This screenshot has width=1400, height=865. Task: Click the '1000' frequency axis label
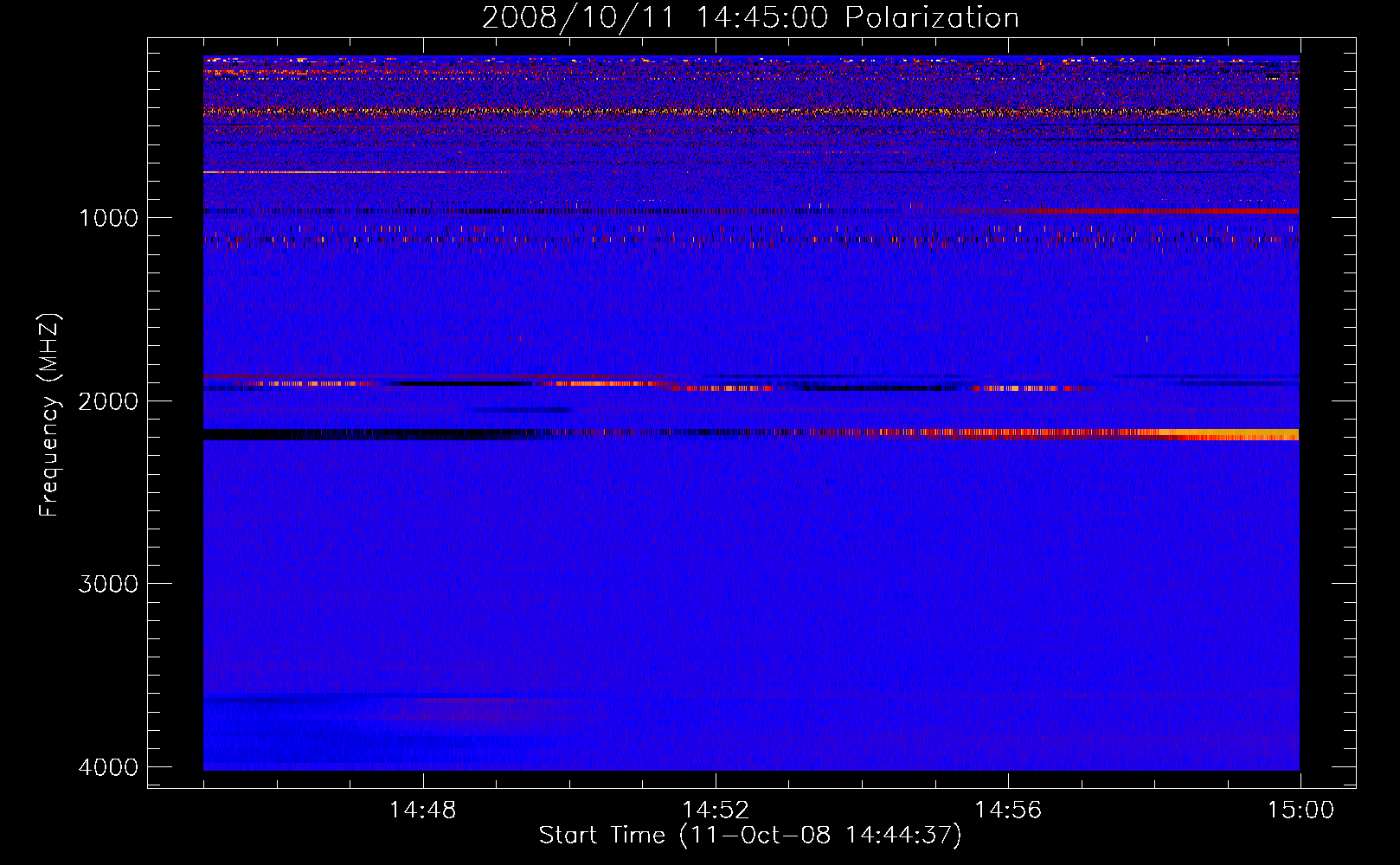click(108, 217)
